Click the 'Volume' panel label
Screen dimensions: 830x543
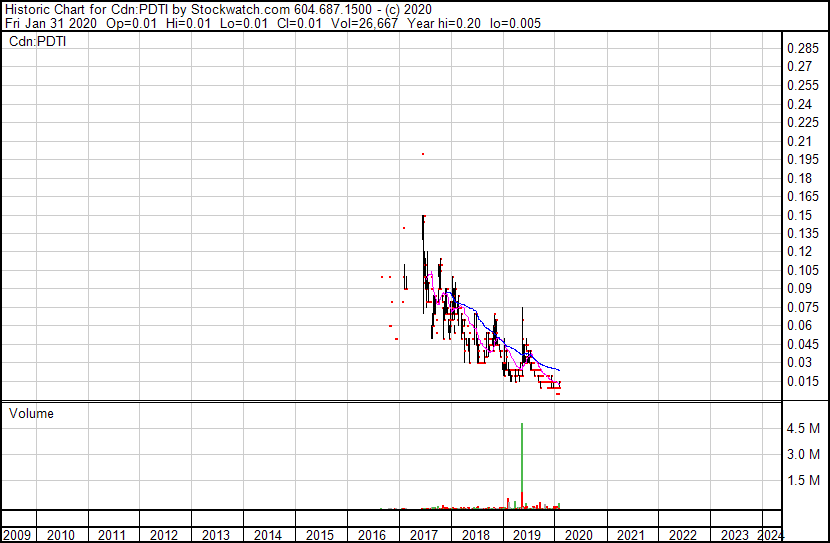coord(31,413)
